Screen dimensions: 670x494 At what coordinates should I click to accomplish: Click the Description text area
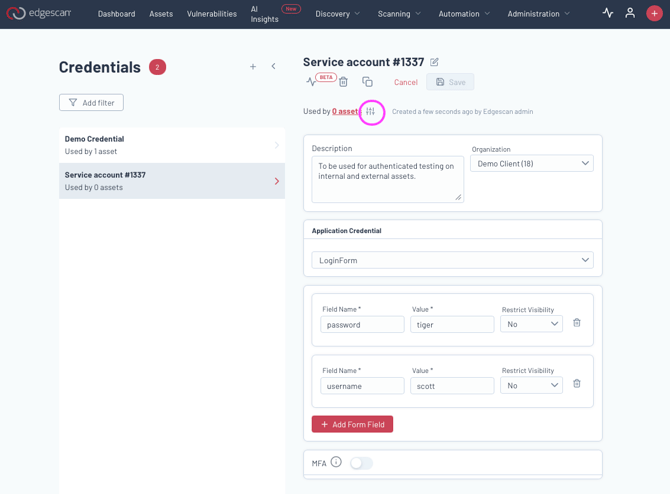click(x=387, y=178)
